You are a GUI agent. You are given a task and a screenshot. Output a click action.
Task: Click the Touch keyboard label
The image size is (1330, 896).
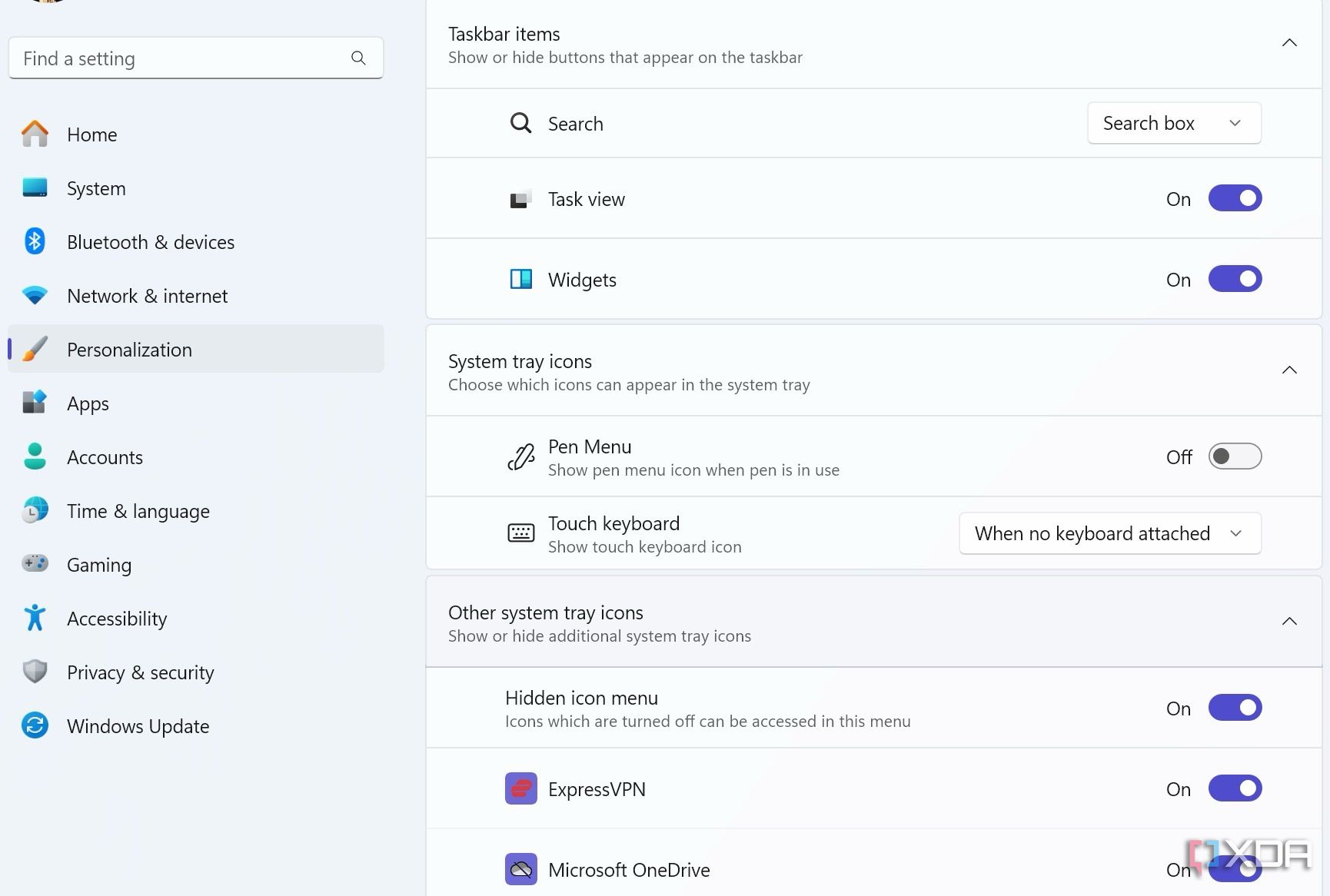pos(613,523)
